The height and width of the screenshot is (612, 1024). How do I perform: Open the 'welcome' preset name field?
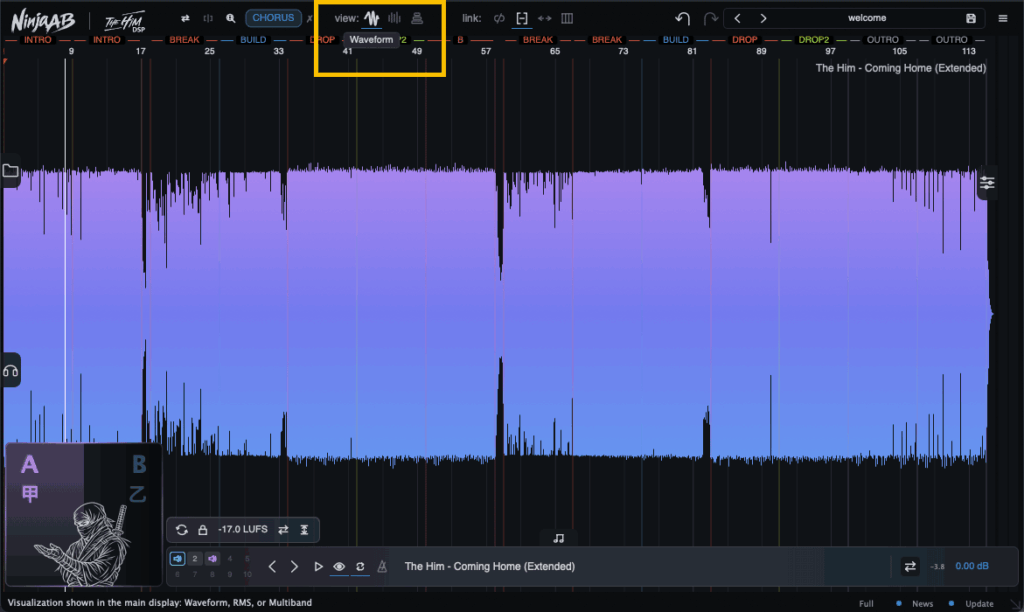coord(867,18)
